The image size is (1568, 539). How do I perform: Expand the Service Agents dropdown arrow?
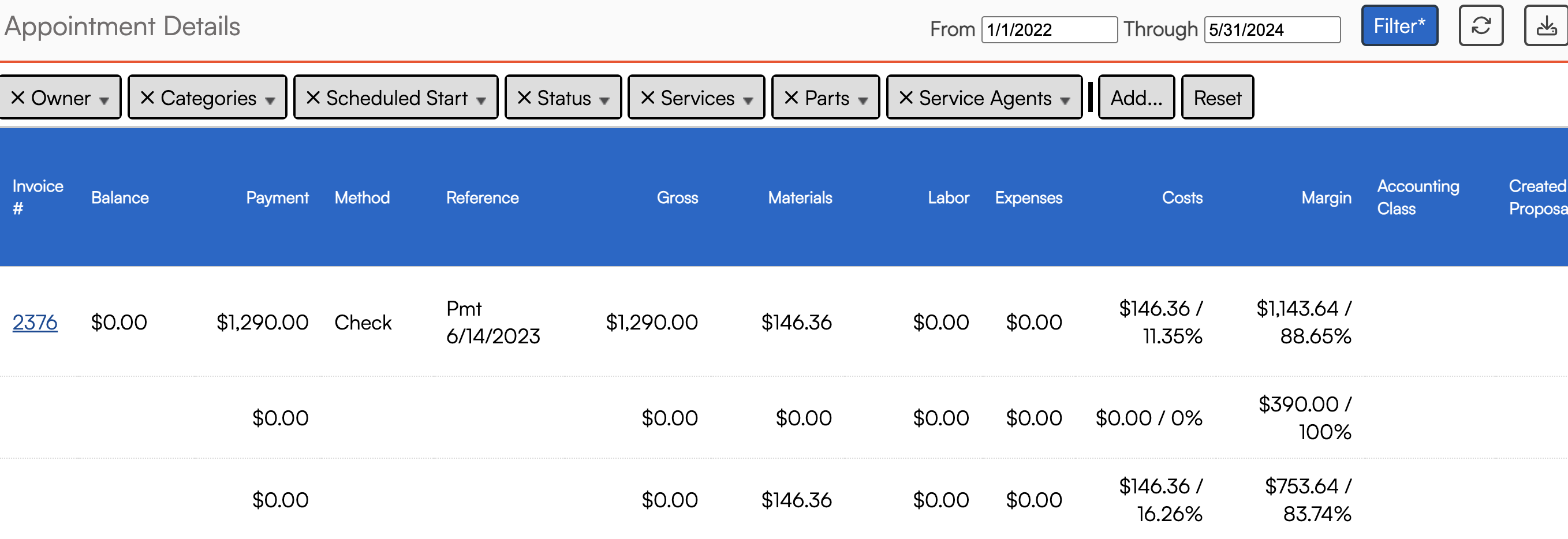click(x=1065, y=100)
